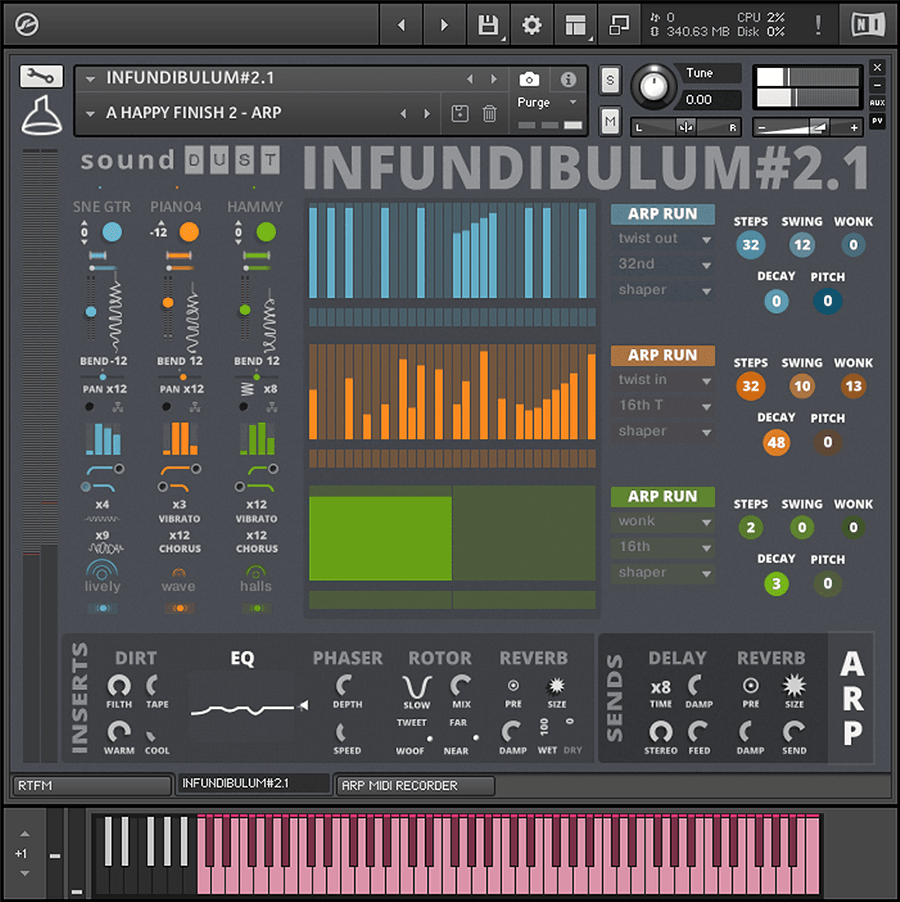Click the AUX button near output meter
Image resolution: width=900 pixels, height=902 pixels.
(877, 103)
